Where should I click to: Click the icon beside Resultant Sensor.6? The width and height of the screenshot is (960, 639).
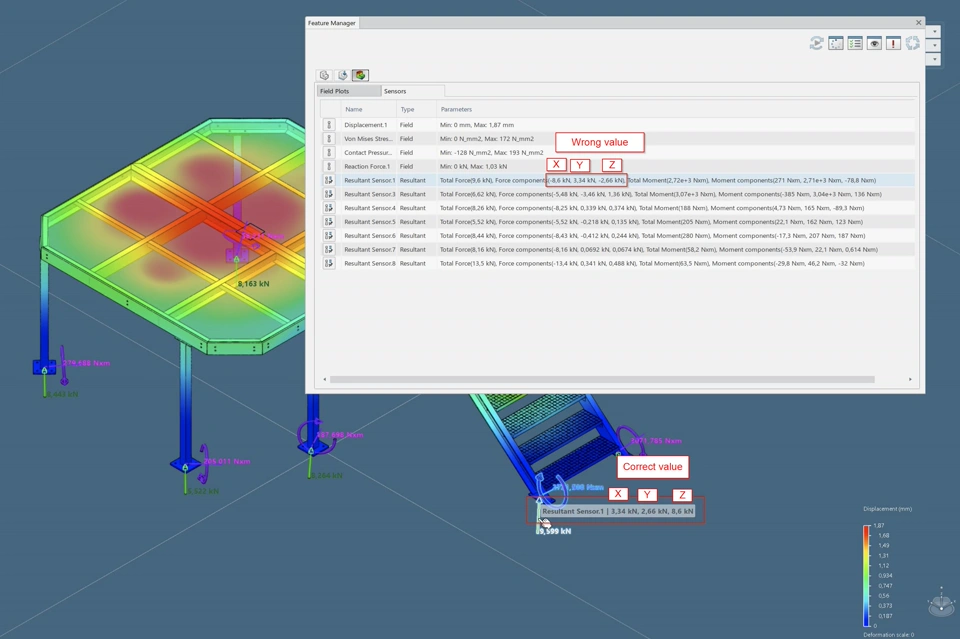[x=329, y=236]
